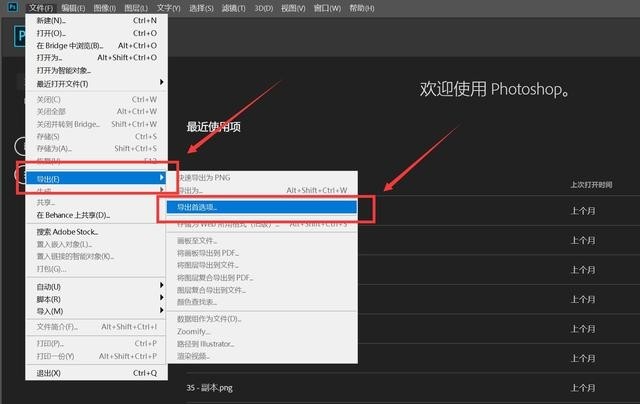The width and height of the screenshot is (640, 404).
Task: Click 数据组作为文件(D)... entry
Action: pos(262,319)
